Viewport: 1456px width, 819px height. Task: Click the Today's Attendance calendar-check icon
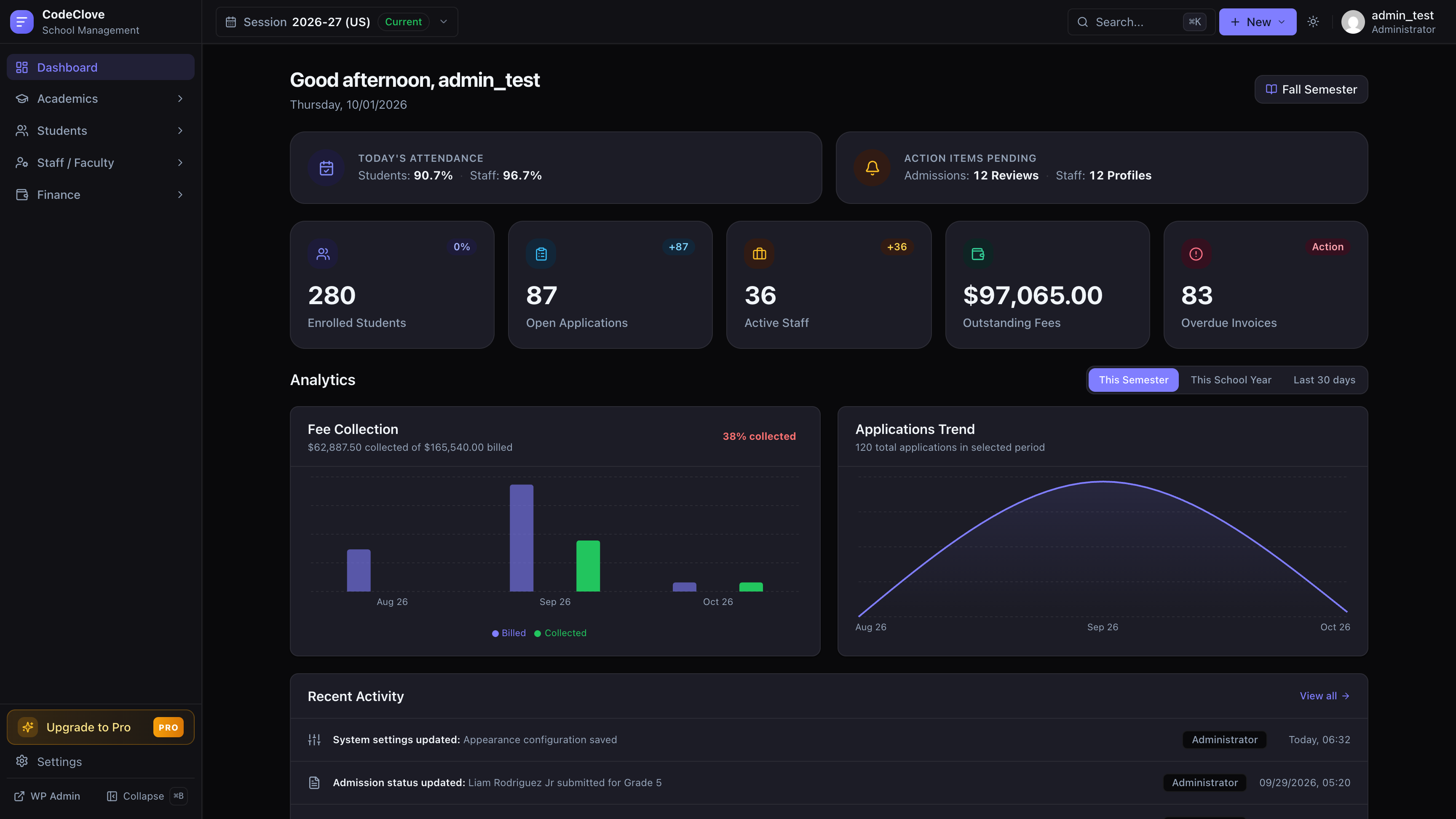(326, 168)
